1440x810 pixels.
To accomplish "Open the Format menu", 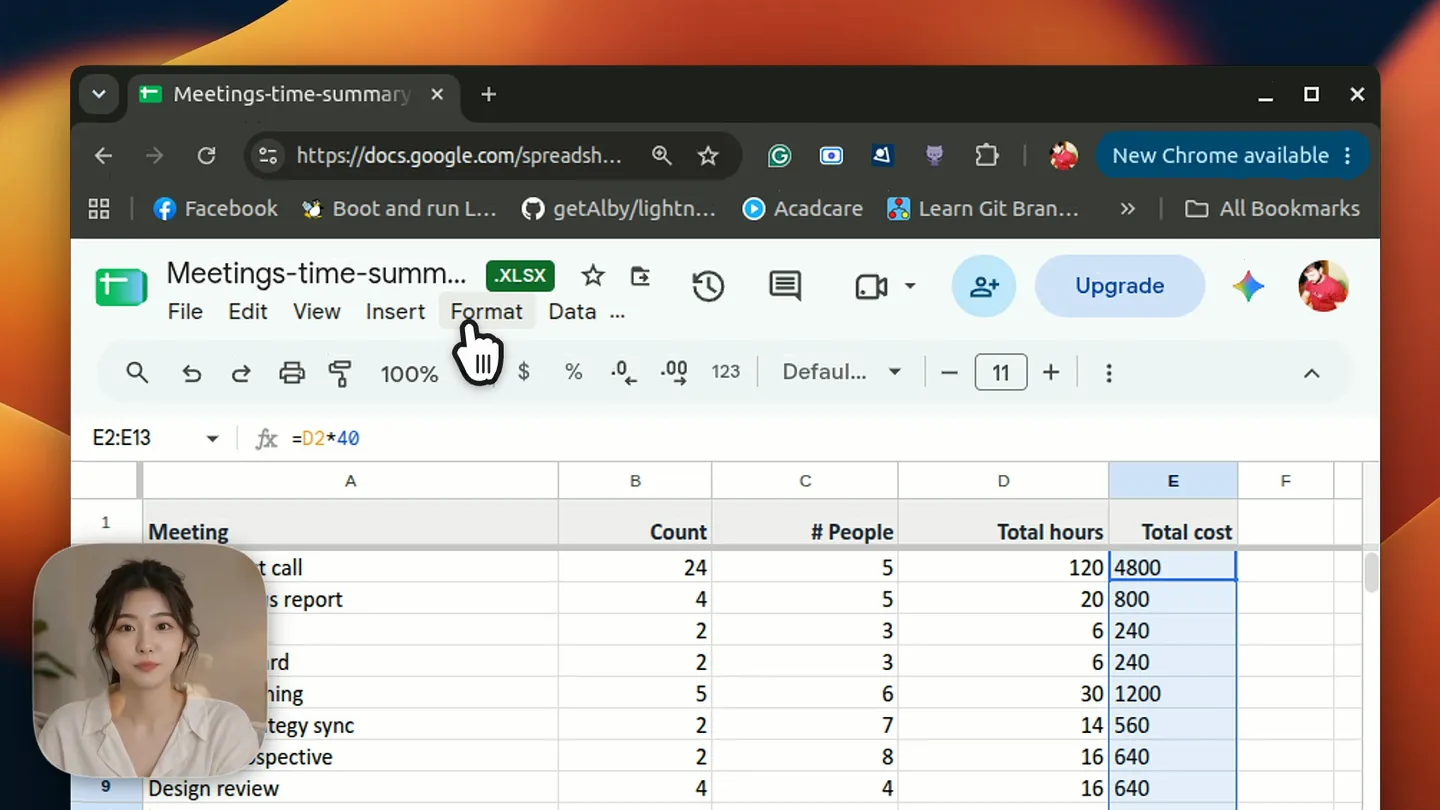I will [x=486, y=311].
